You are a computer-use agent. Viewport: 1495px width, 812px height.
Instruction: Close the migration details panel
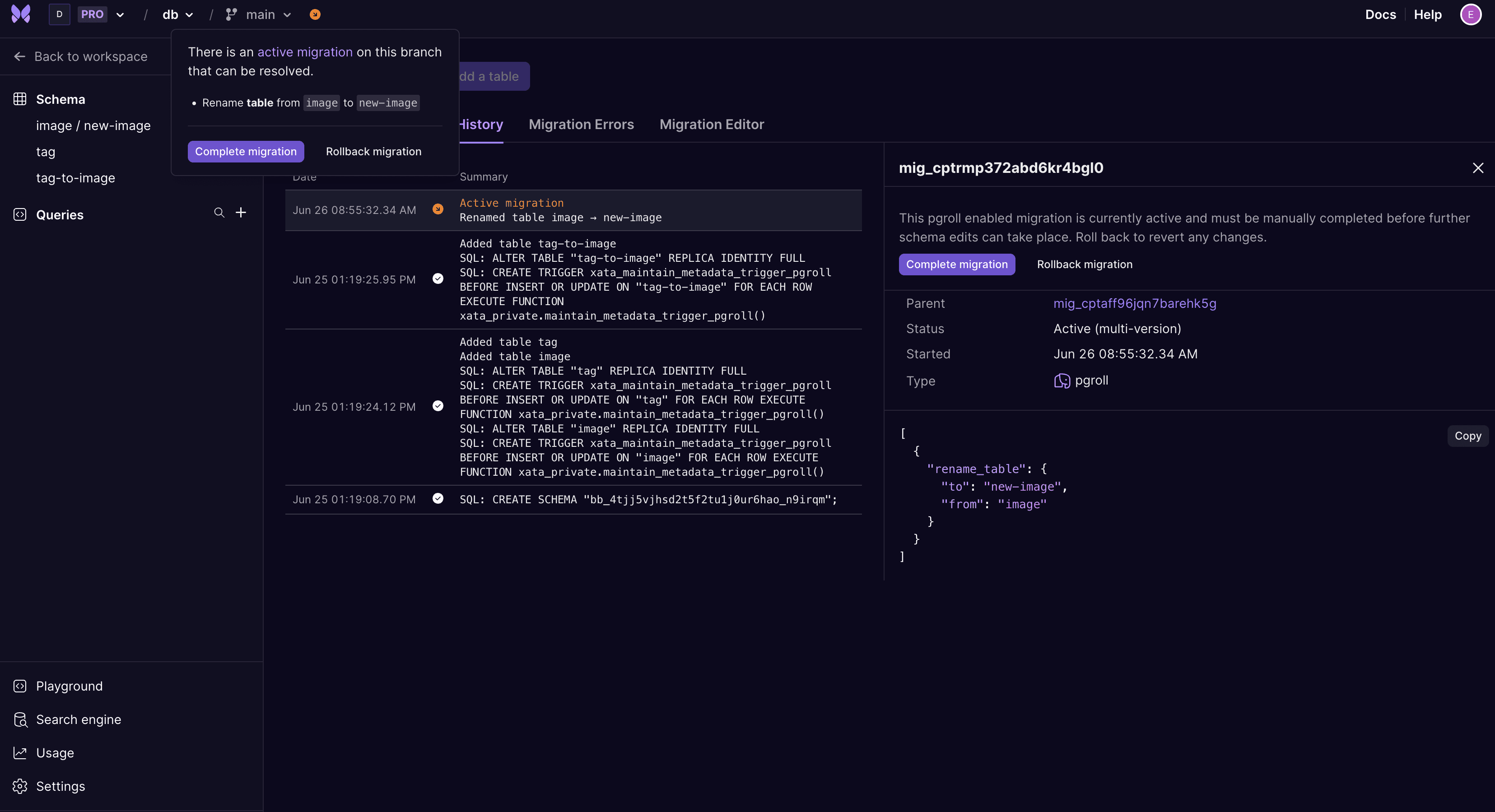tap(1477, 168)
